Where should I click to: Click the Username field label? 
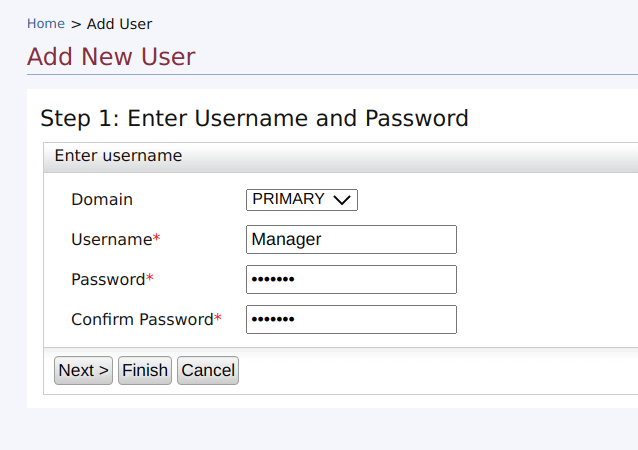pyautogui.click(x=111, y=239)
